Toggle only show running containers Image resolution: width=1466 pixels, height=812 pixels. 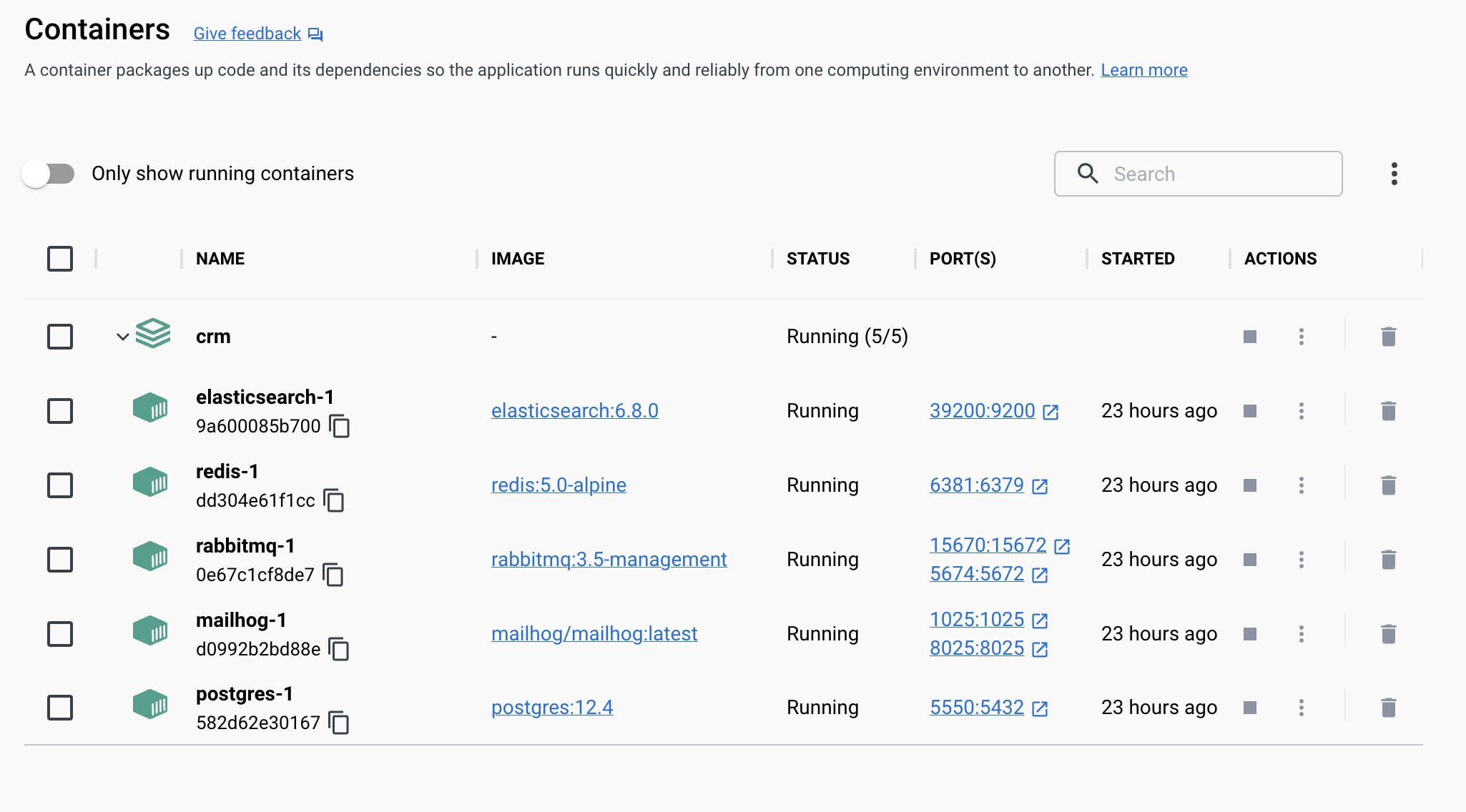coord(49,174)
